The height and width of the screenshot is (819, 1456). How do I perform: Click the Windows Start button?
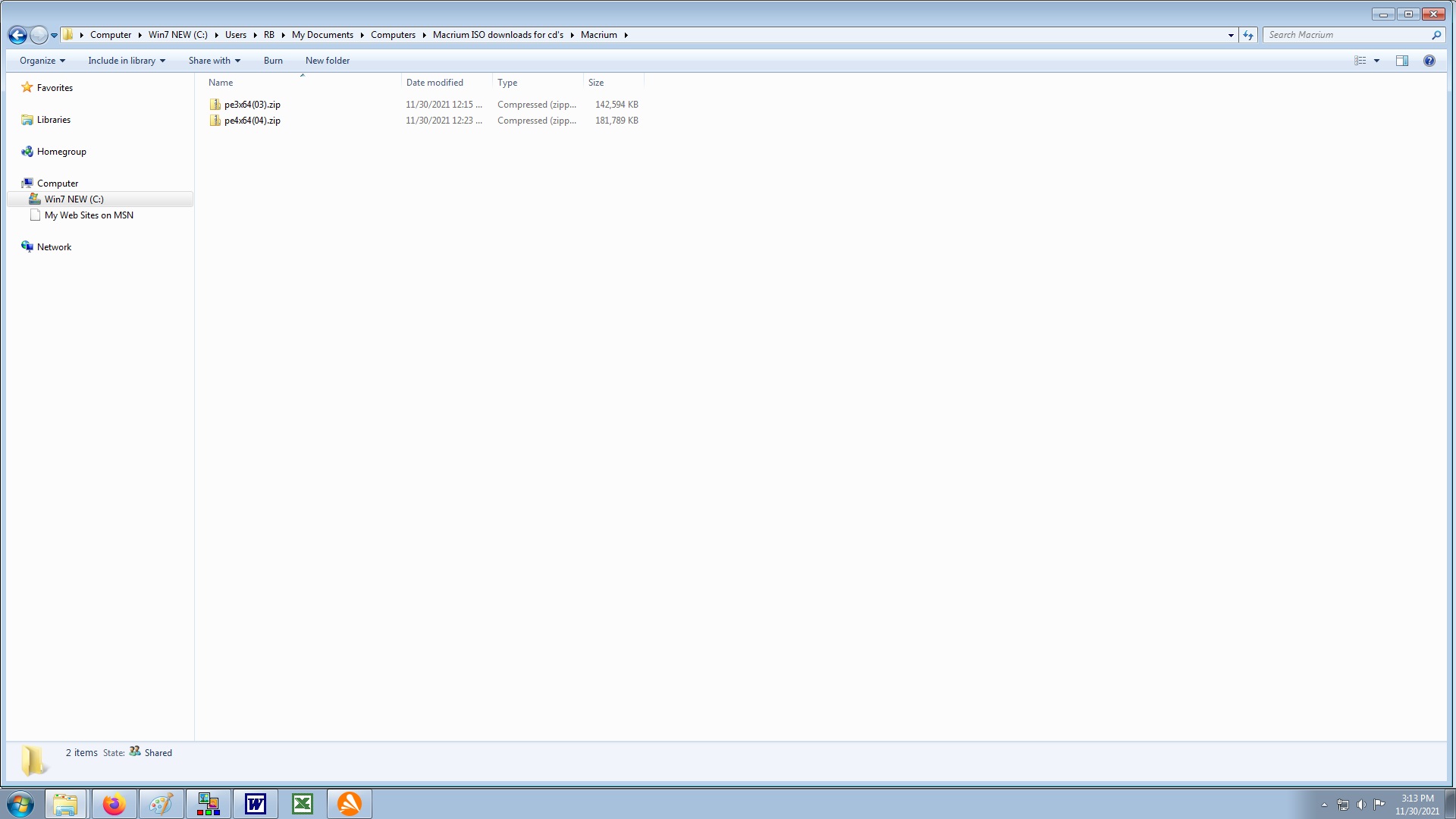20,804
